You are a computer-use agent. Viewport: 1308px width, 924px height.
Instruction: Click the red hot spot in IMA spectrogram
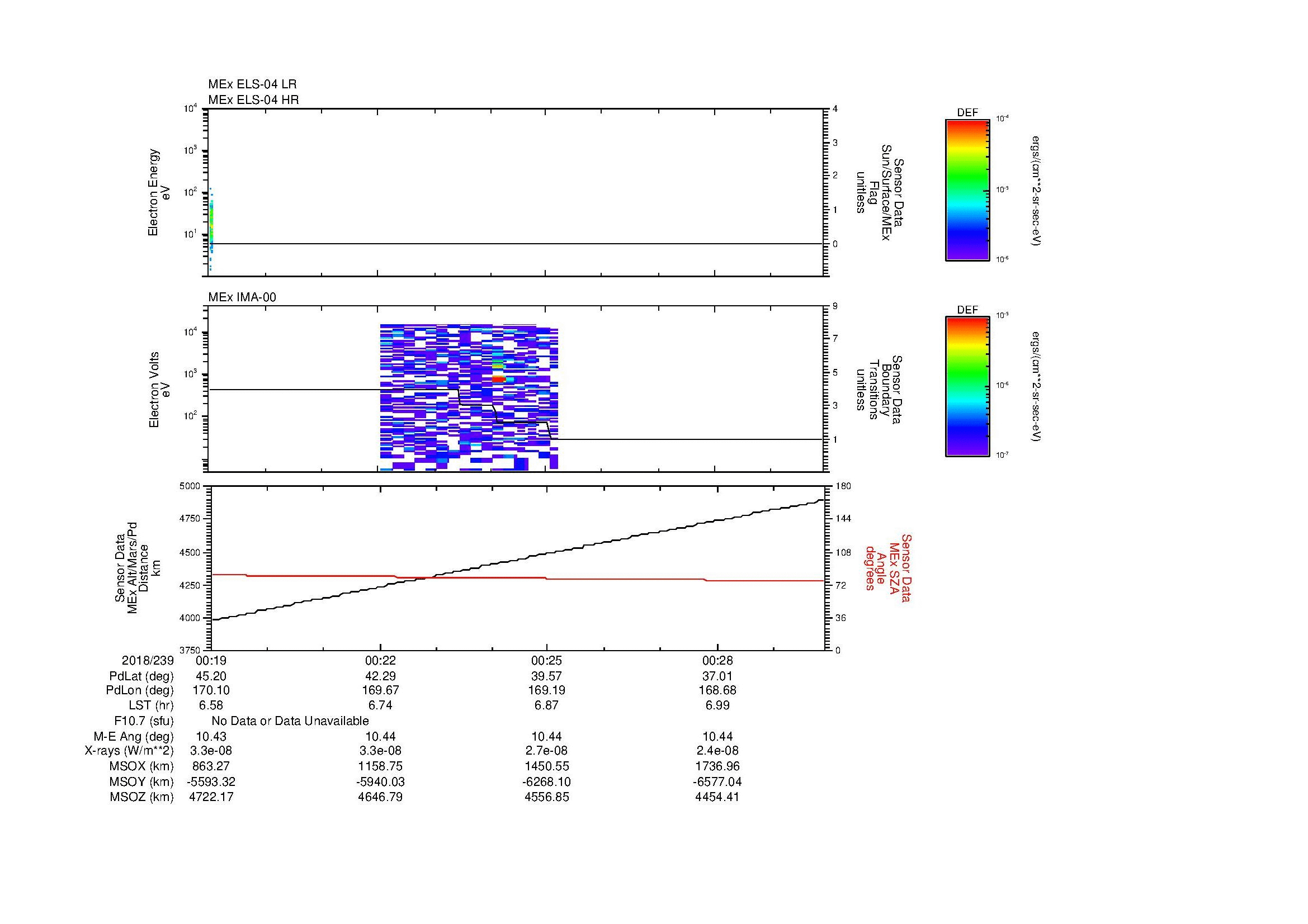click(x=498, y=378)
